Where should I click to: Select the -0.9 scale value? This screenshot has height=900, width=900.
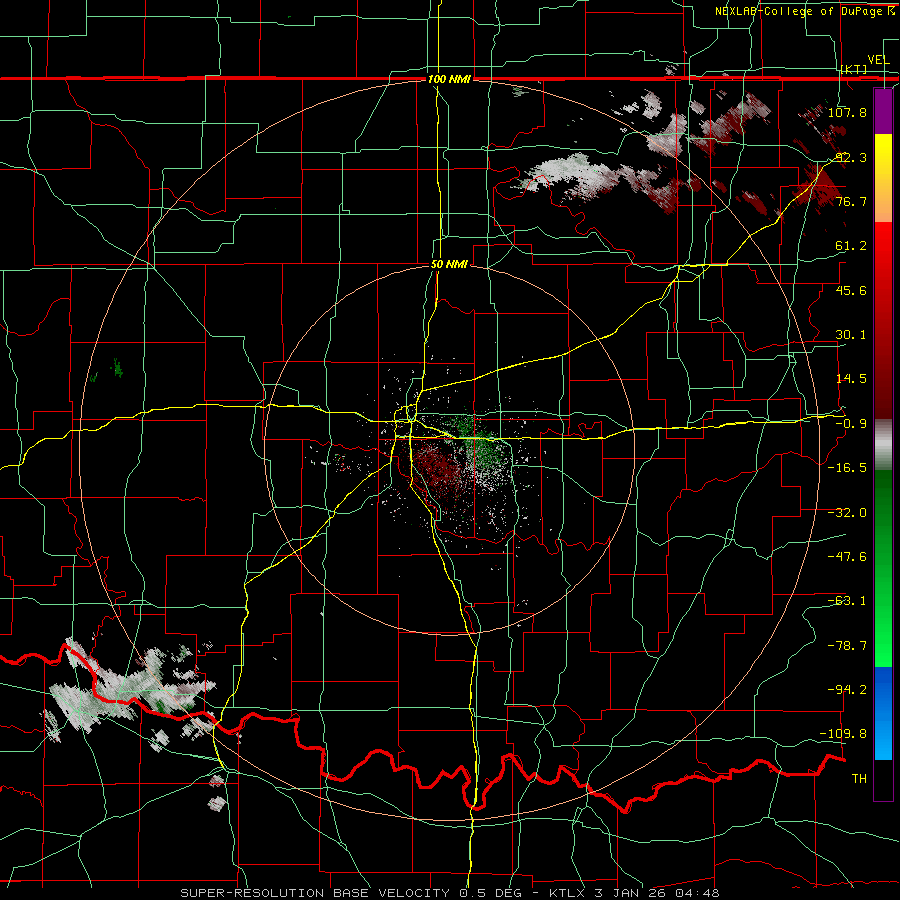tap(851, 424)
